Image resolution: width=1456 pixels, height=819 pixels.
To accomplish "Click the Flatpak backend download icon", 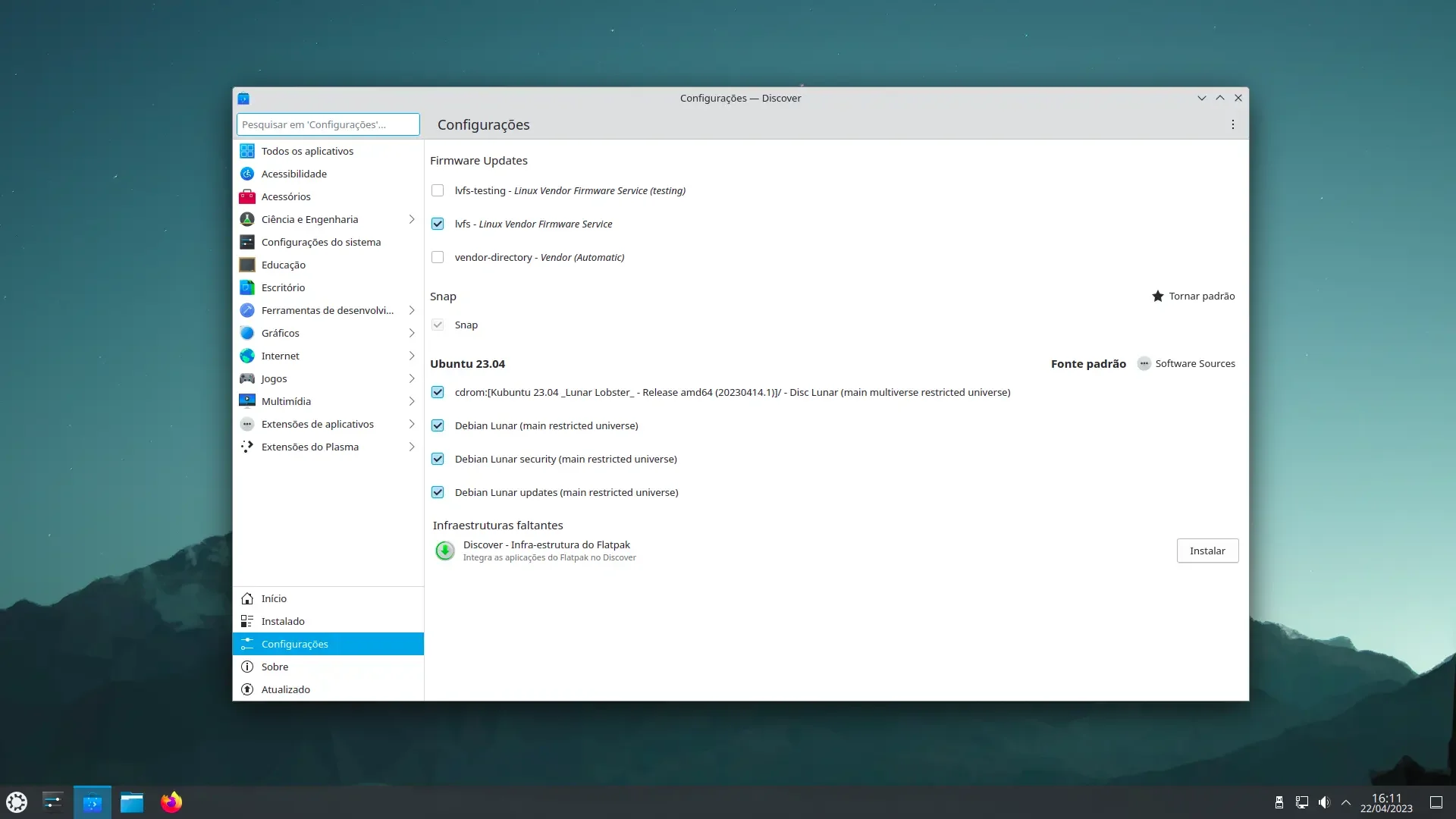I will (x=445, y=551).
